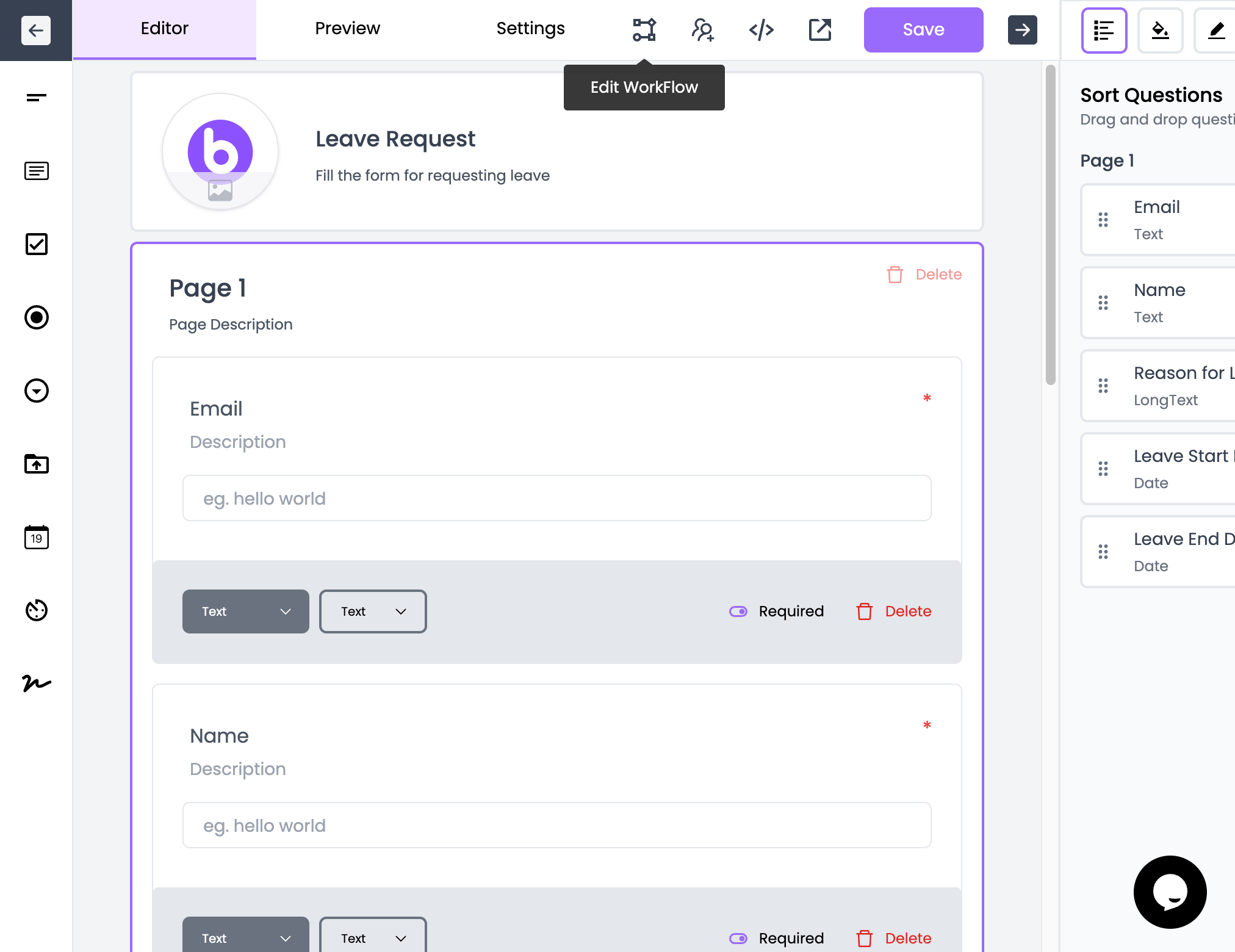Viewport: 1235px width, 952px height.
Task: Select the external link/preview toolbar icon
Action: [820, 28]
